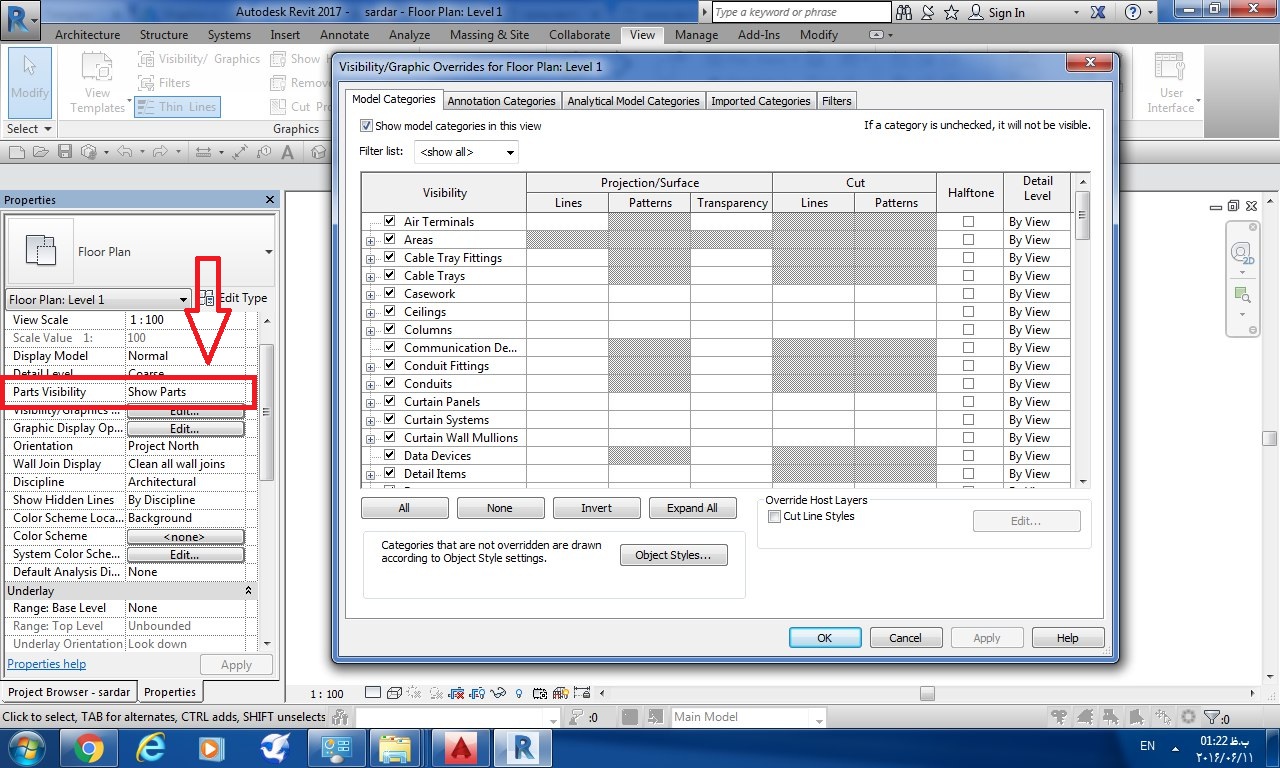
Task: Click the Visual Style icon in view control bar
Action: click(394, 693)
